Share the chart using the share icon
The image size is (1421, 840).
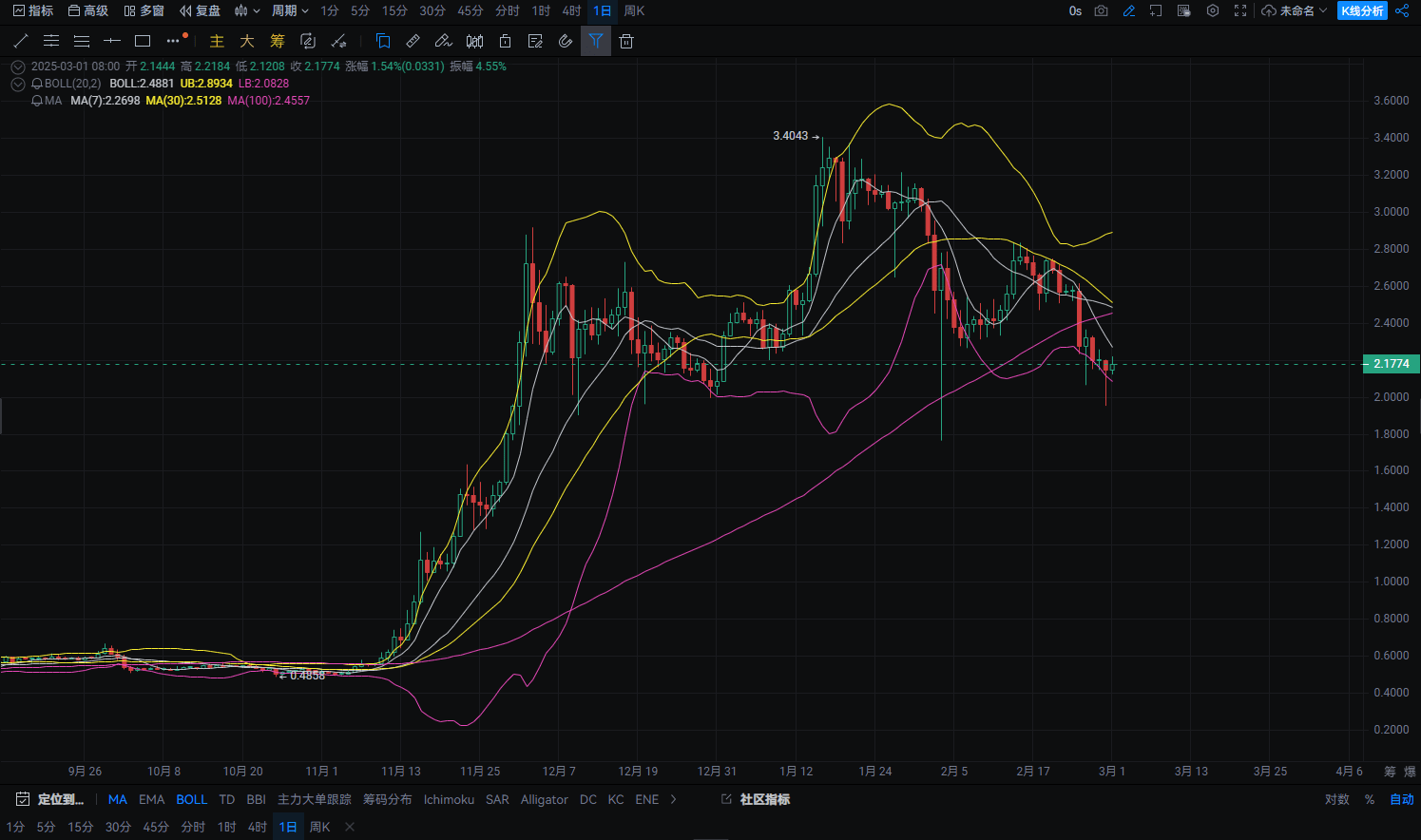[1403, 11]
